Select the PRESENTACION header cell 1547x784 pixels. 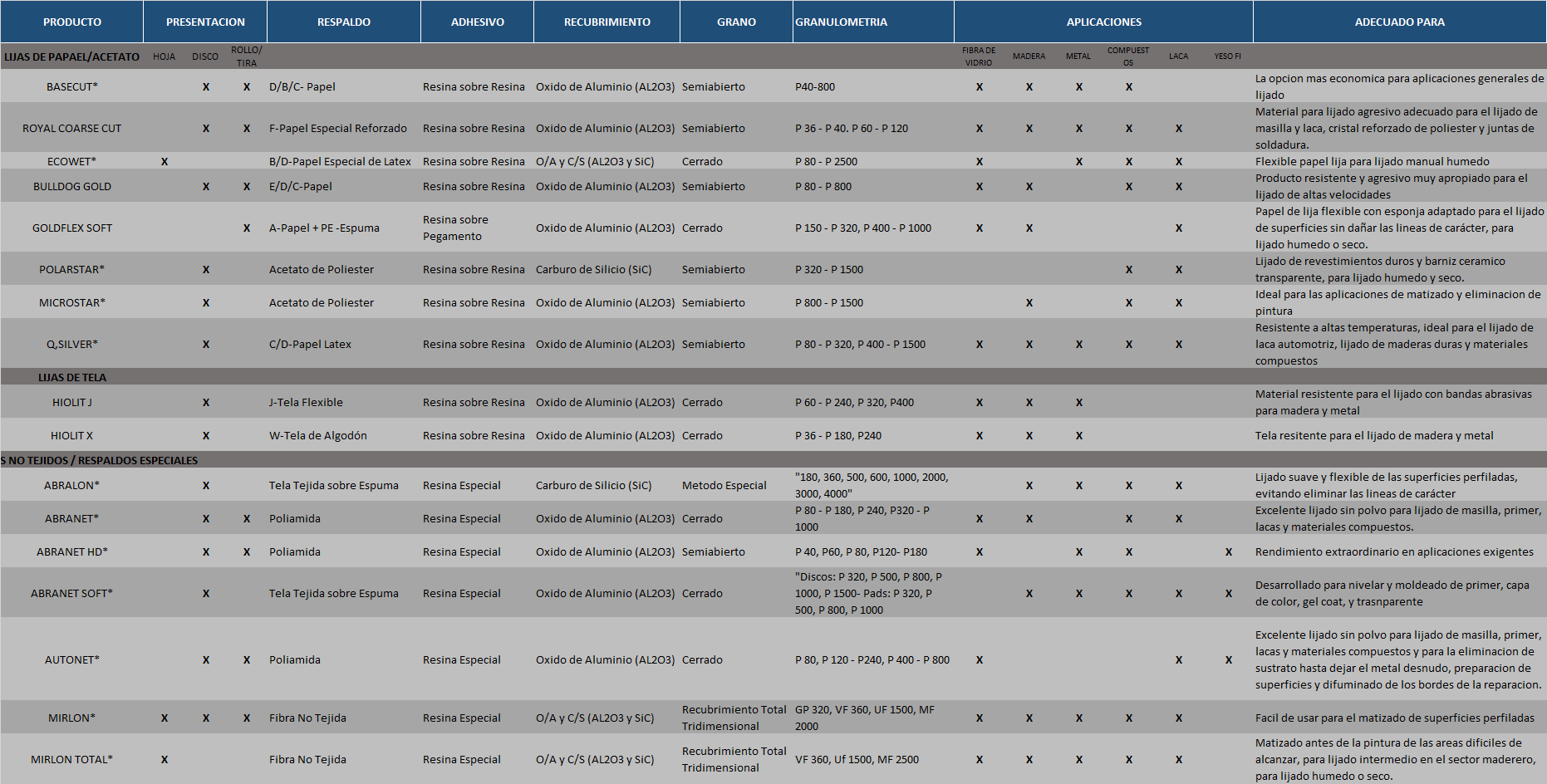205,22
